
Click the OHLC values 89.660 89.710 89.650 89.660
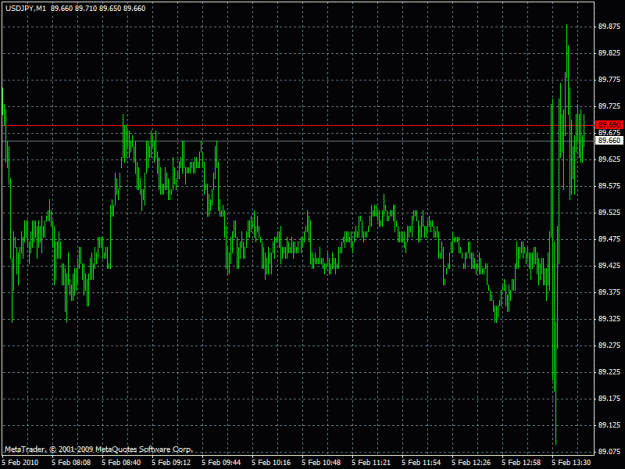[98, 8]
